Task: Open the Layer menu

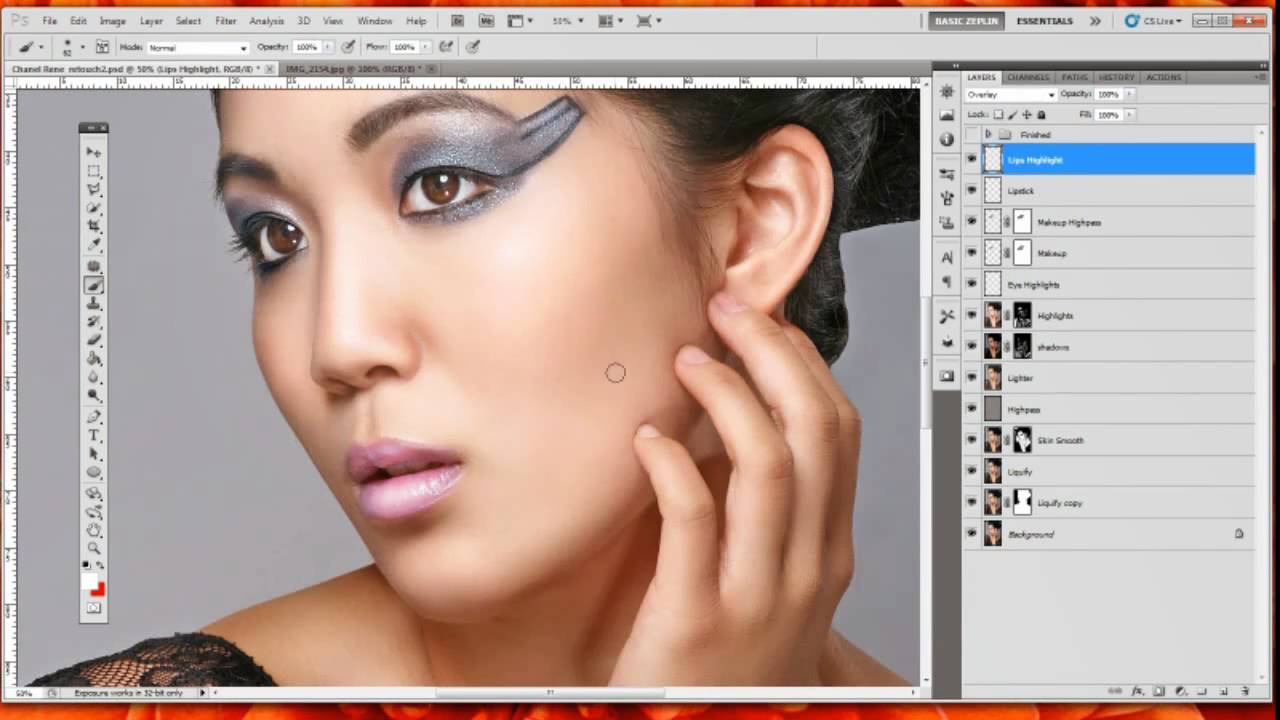Action: [151, 21]
